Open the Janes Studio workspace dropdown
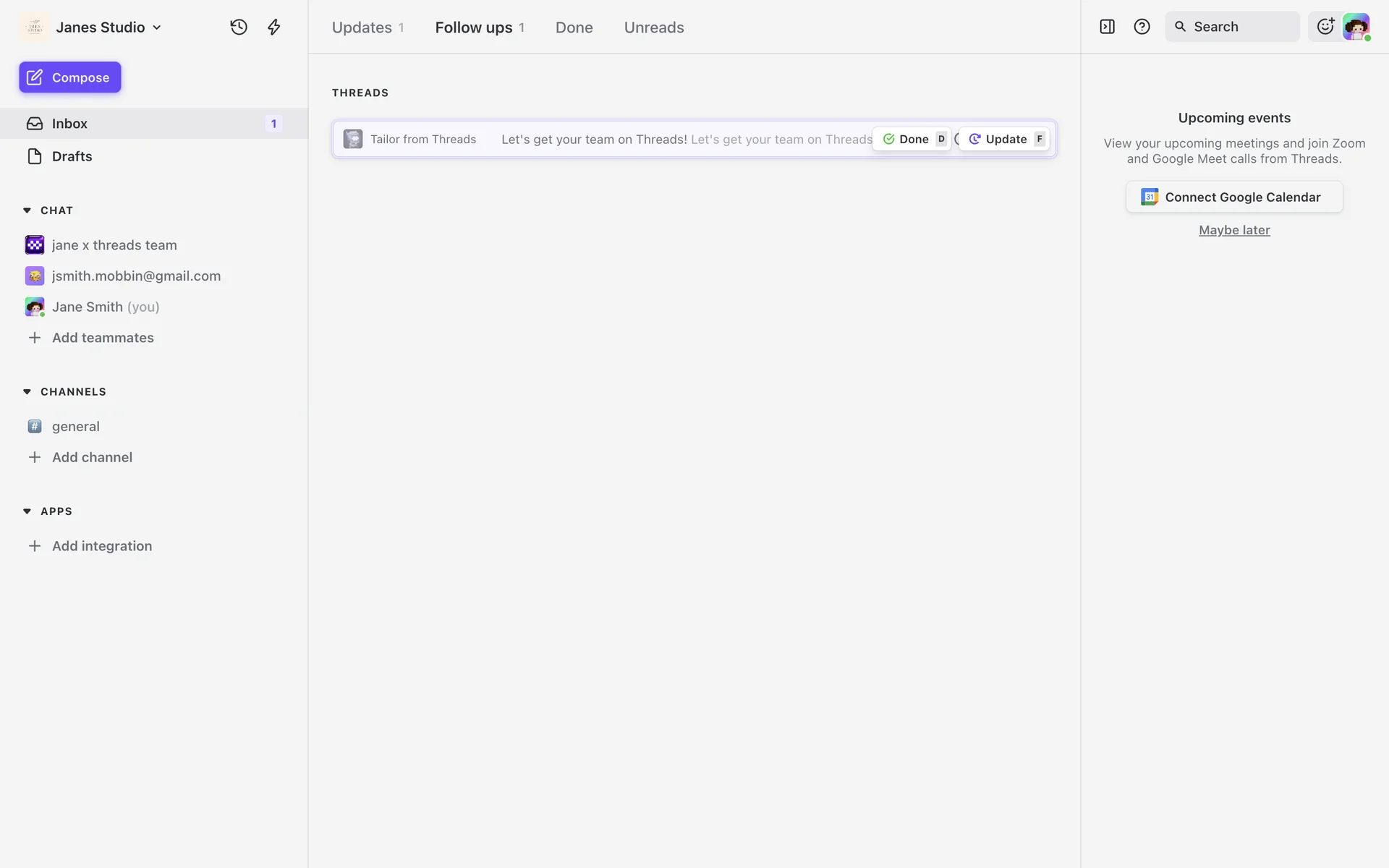This screenshot has width=1389, height=868. coord(91,27)
